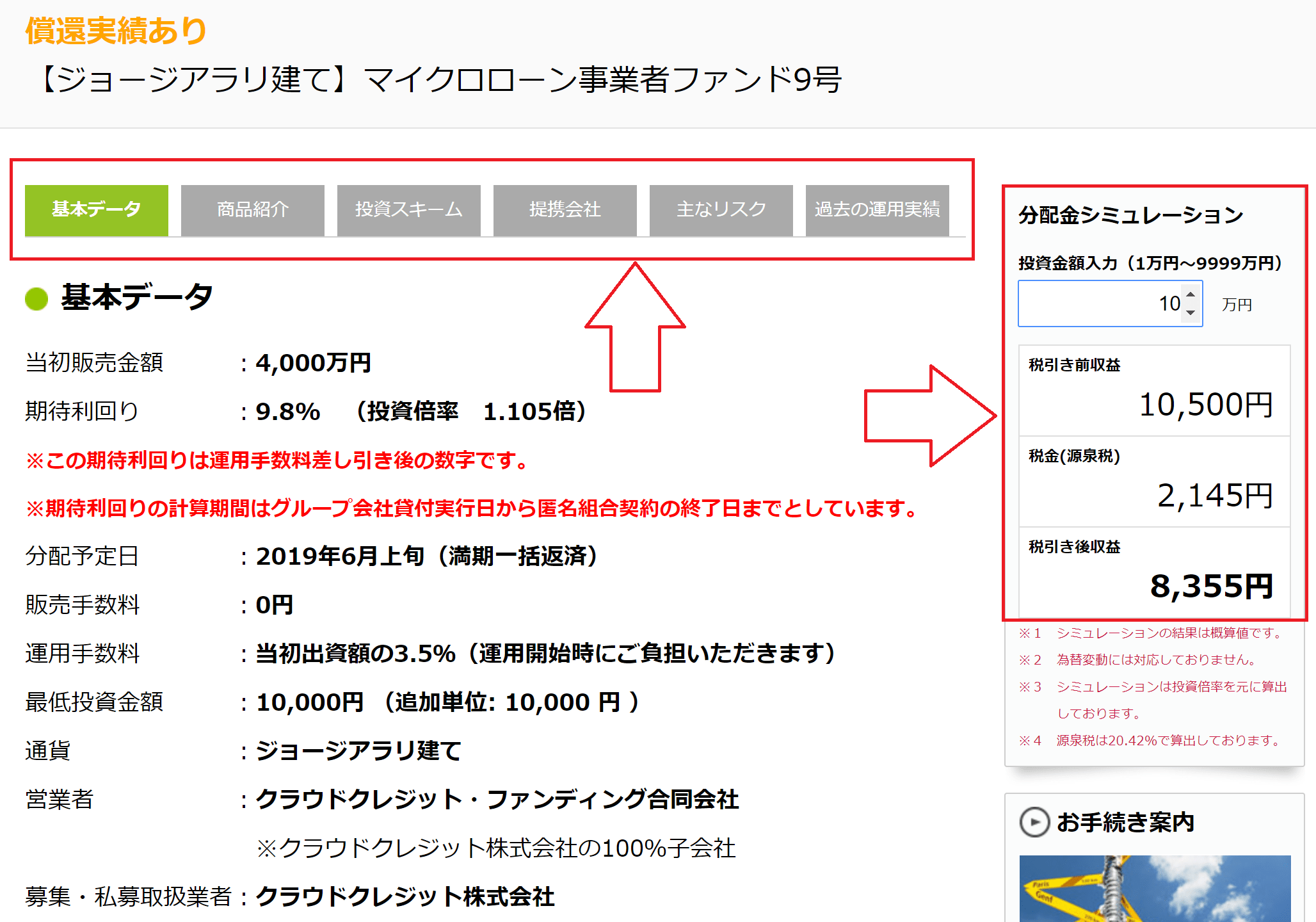
Task: Click the 償還実績あり label
Action: point(116,31)
